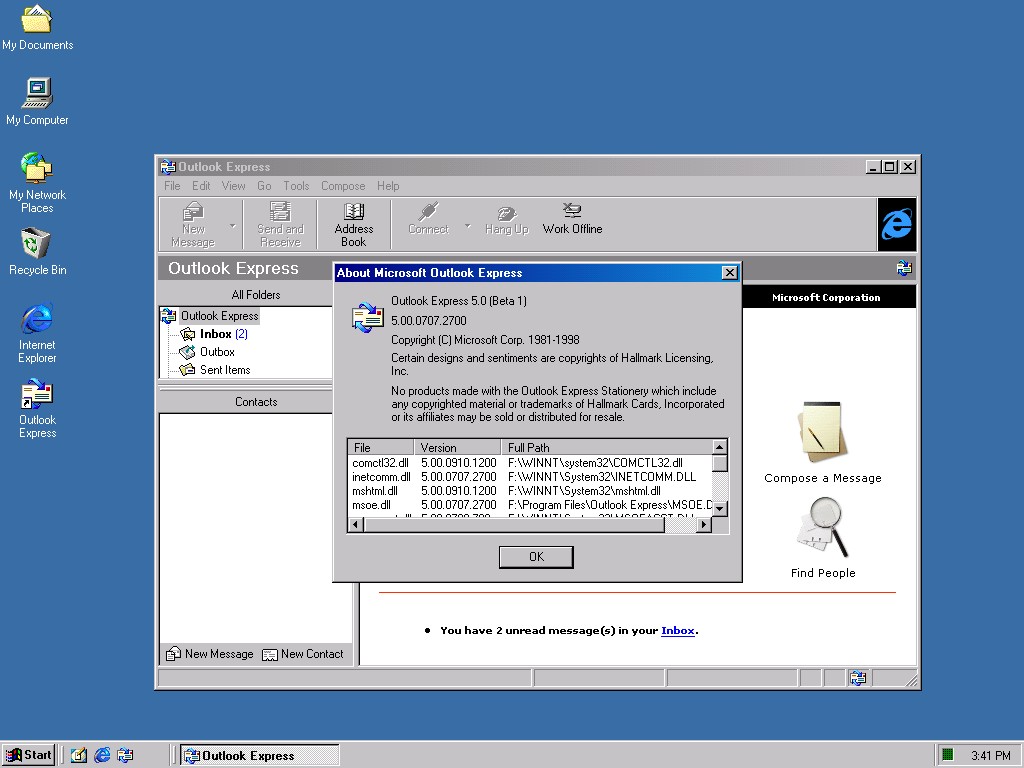
Task: Click the Outlook Express taskbar button
Action: pyautogui.click(x=259, y=756)
